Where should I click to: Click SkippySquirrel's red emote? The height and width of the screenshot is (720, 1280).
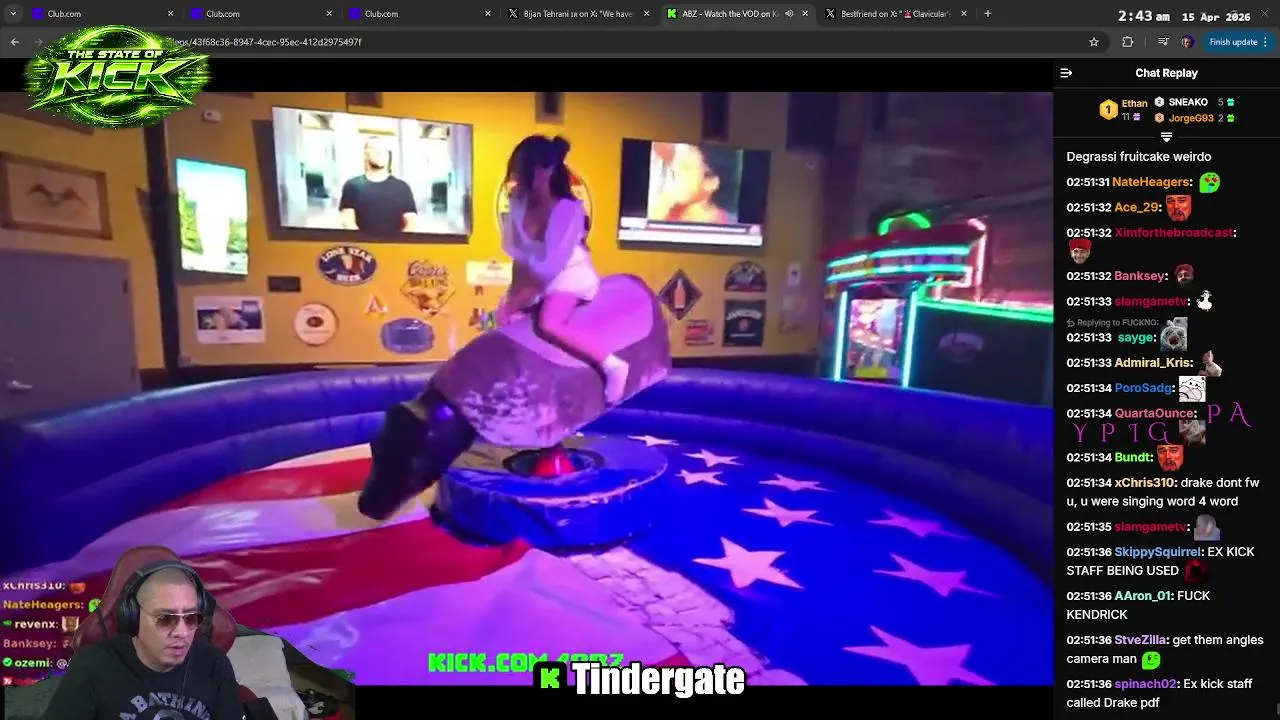tap(1195, 571)
